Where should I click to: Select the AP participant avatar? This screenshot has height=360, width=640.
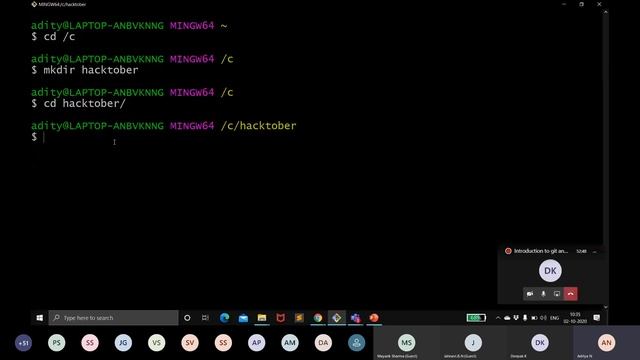point(256,343)
